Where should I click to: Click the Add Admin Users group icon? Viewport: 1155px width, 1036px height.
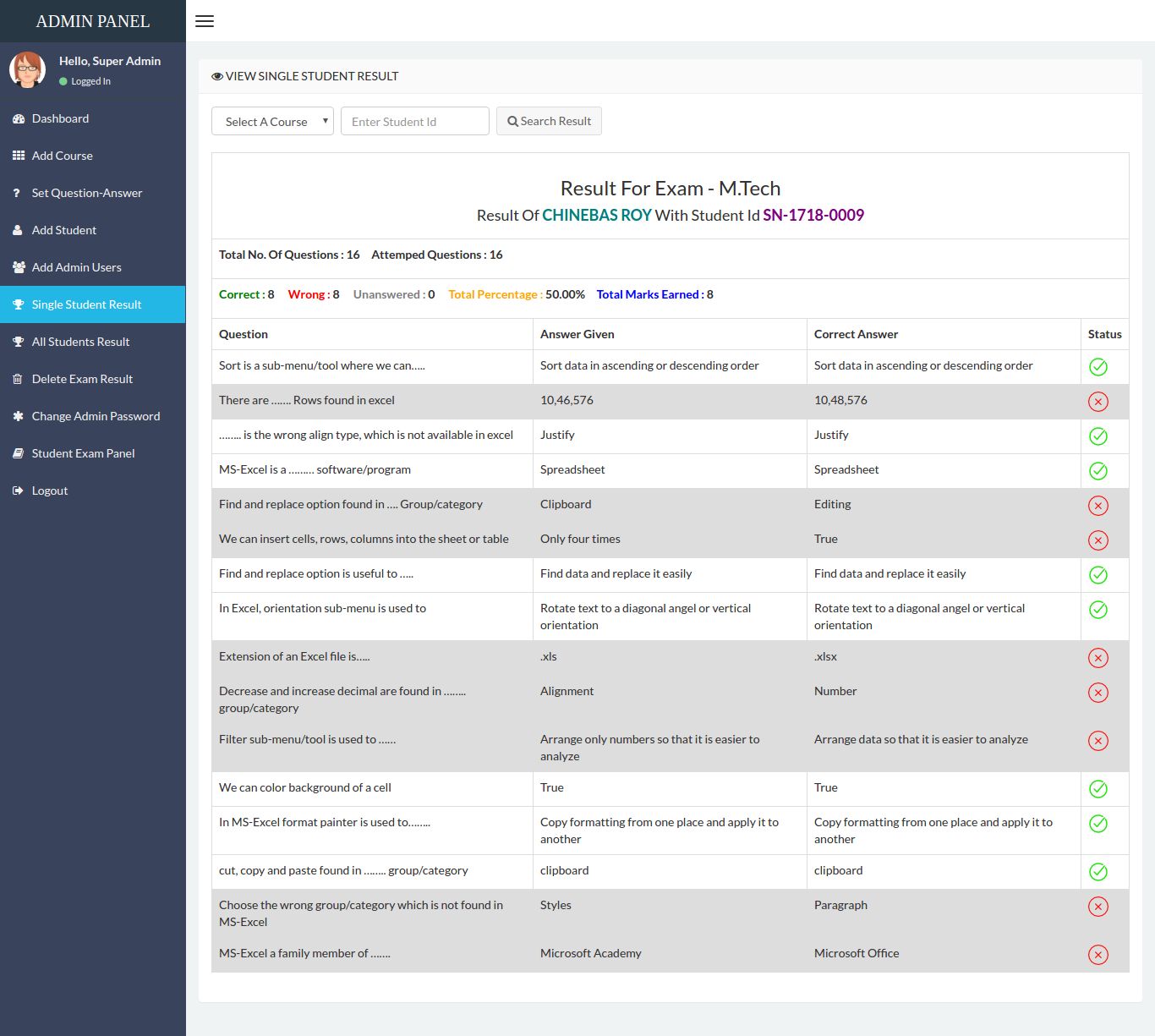point(18,268)
